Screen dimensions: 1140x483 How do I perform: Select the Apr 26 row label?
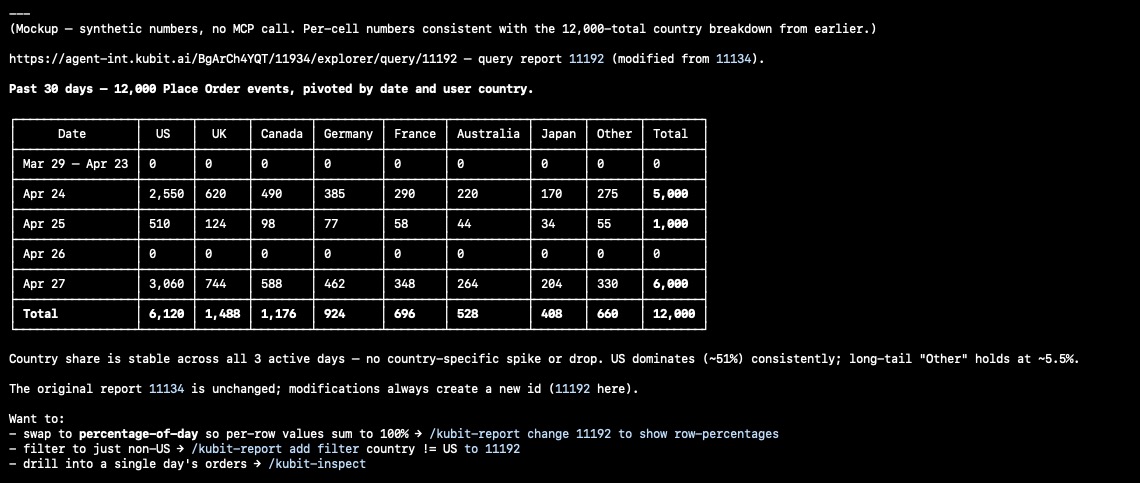click(44, 254)
